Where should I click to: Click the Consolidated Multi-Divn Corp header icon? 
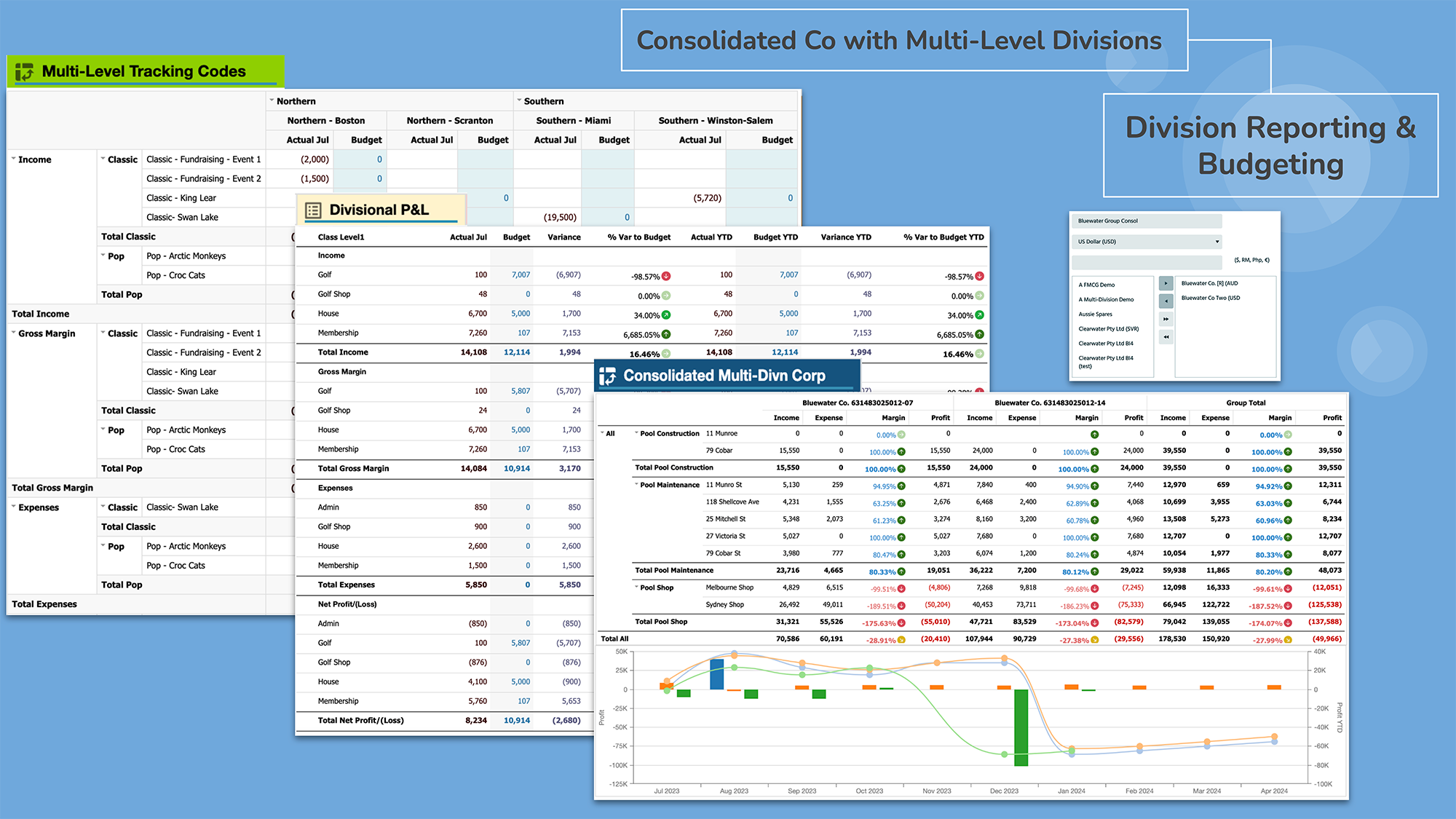point(609,376)
